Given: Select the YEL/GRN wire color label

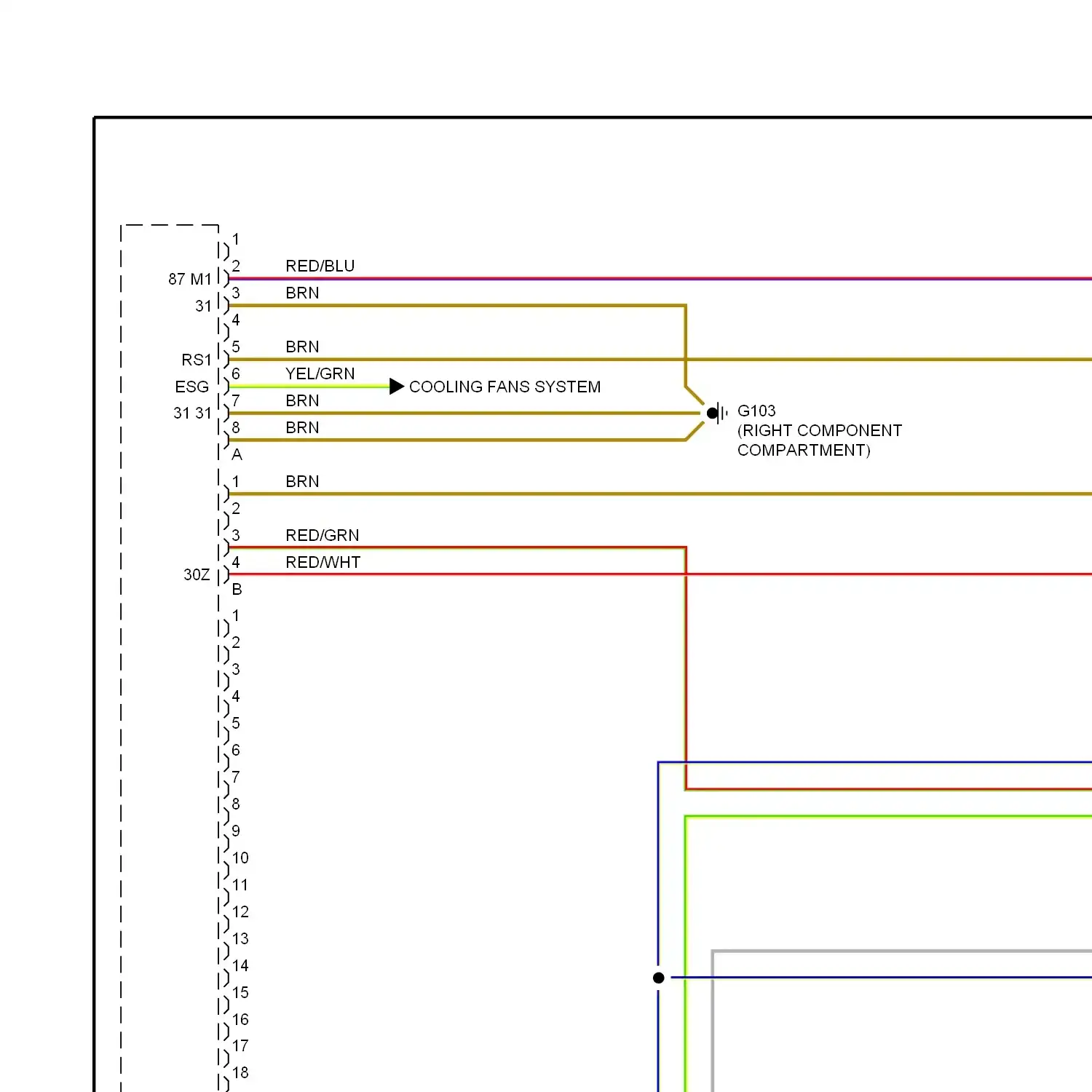Looking at the screenshot, I should [320, 373].
